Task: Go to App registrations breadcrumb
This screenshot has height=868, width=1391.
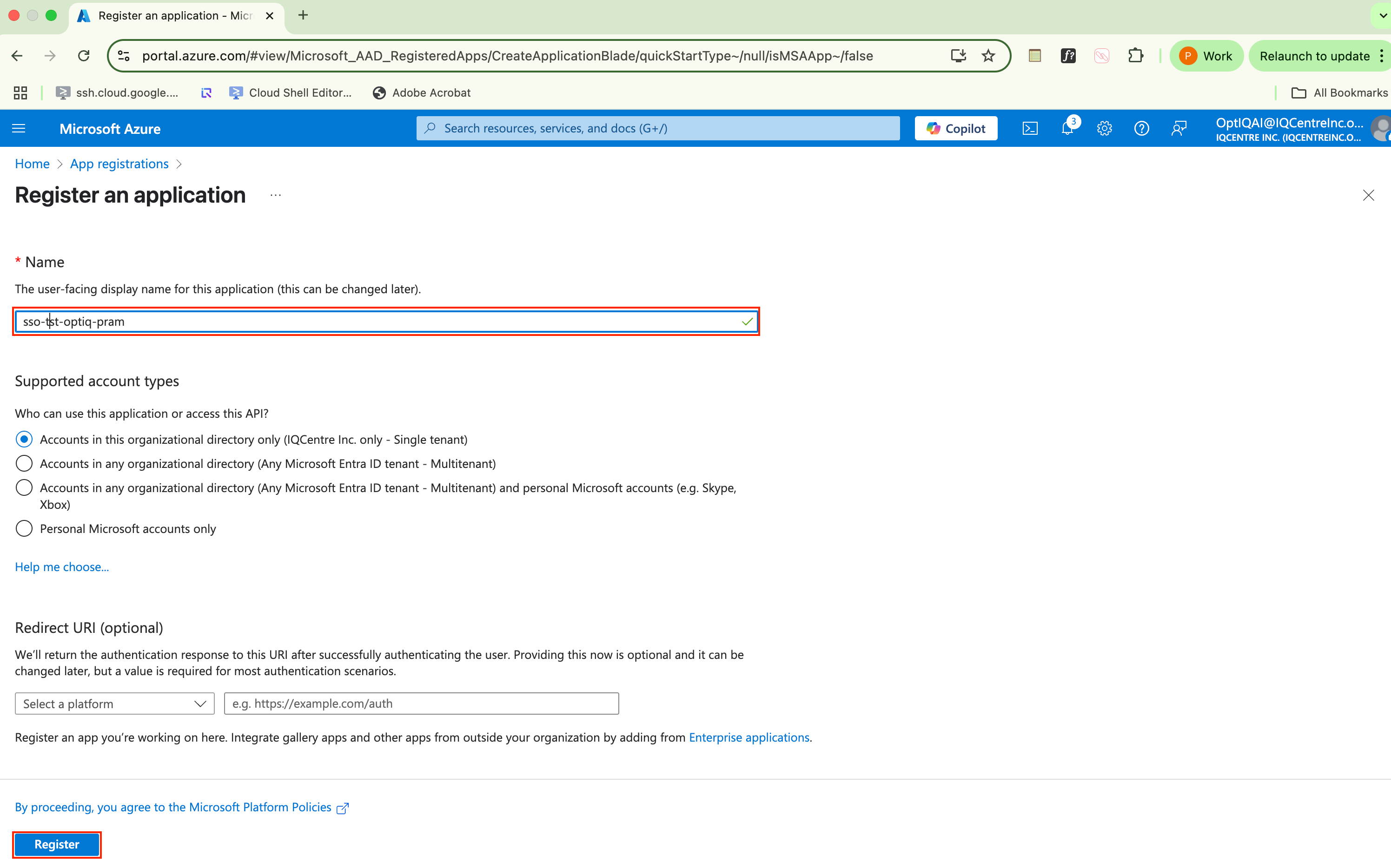Action: (x=119, y=164)
